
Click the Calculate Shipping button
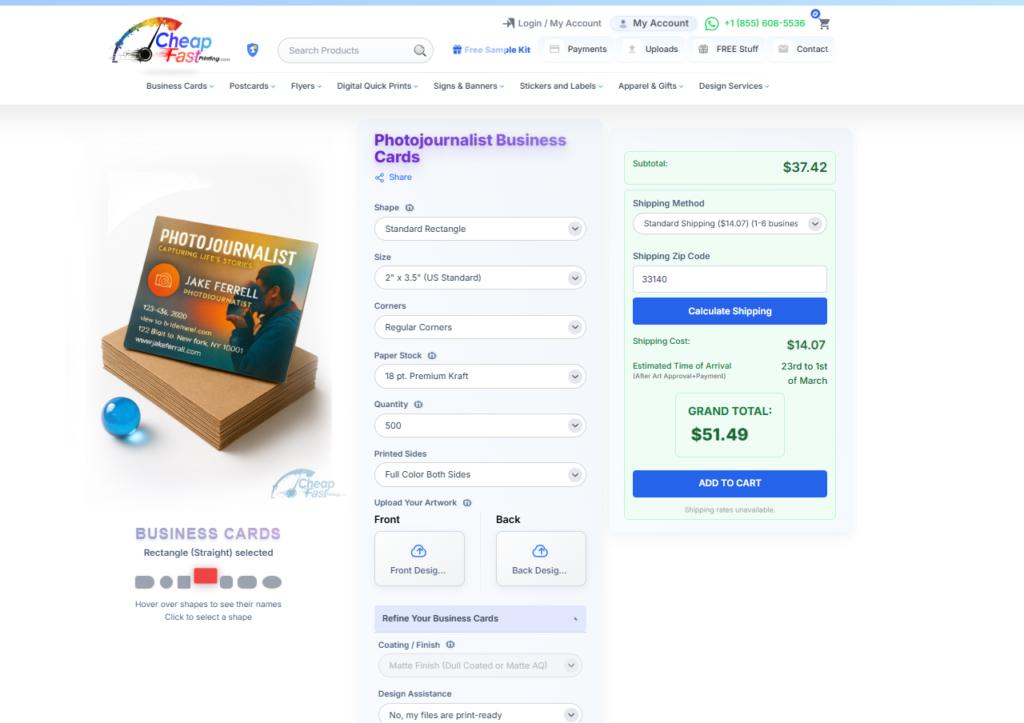[729, 312]
